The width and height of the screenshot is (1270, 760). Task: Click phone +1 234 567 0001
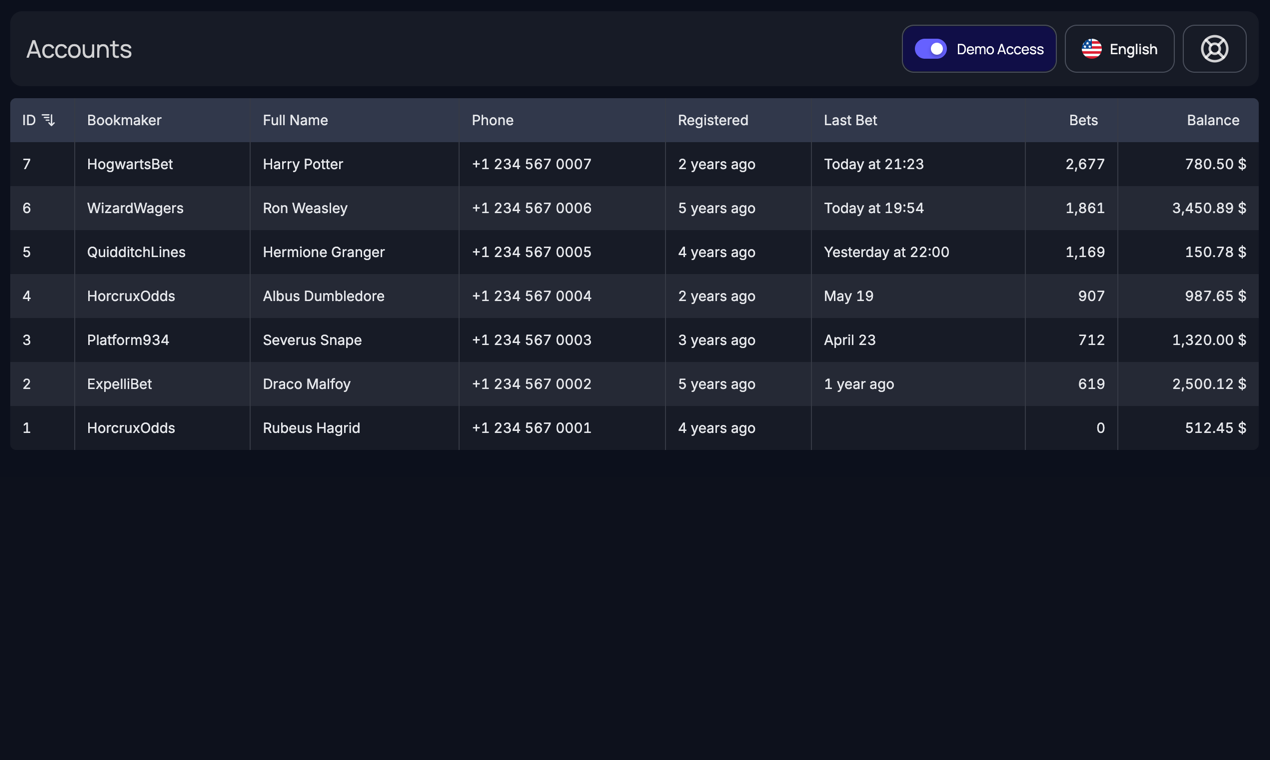pyautogui.click(x=532, y=428)
